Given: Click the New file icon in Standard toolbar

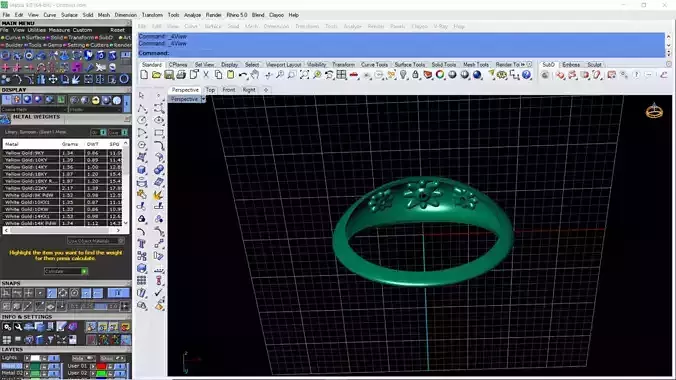Looking at the screenshot, I should 144,75.
